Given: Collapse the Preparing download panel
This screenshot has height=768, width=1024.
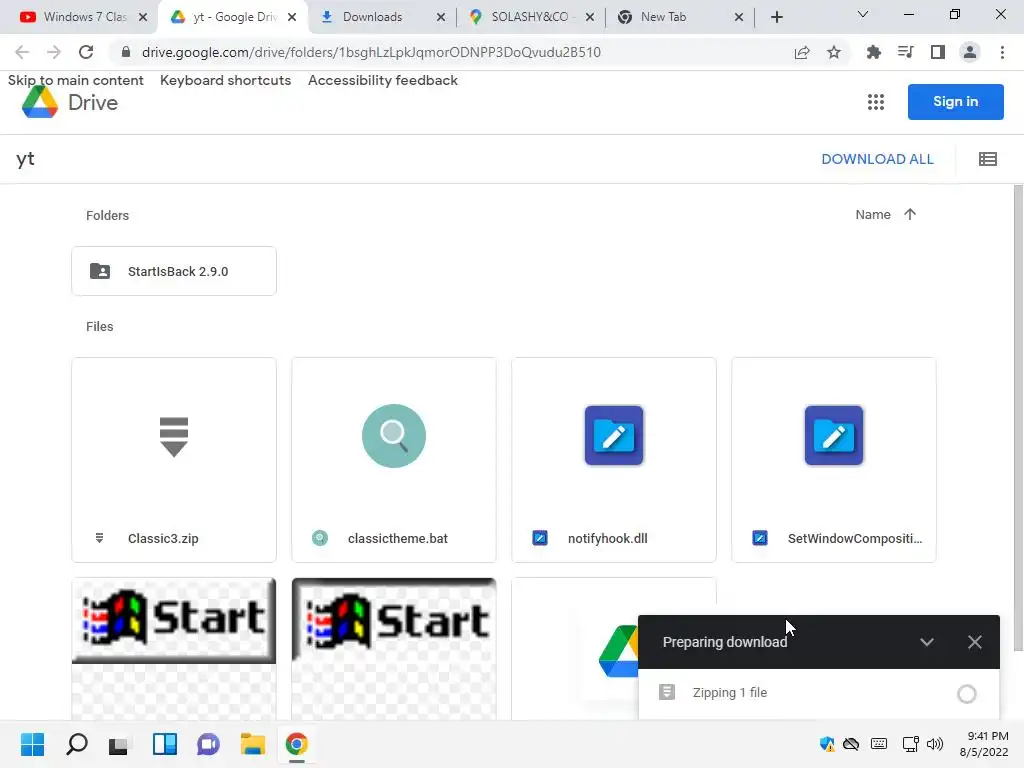Looking at the screenshot, I should (926, 642).
